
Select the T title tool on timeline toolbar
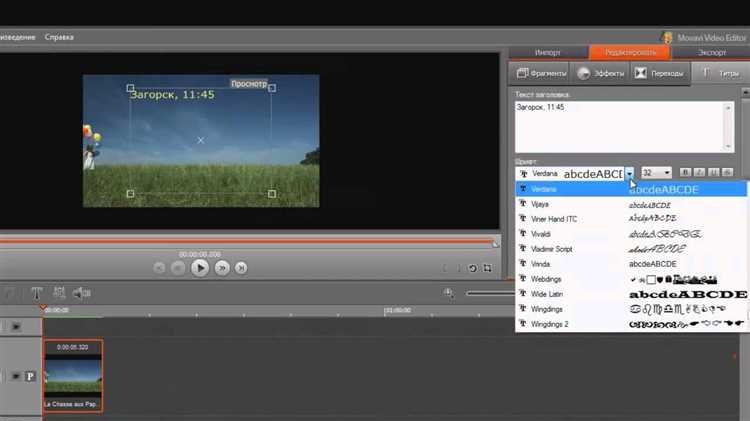coord(37,293)
